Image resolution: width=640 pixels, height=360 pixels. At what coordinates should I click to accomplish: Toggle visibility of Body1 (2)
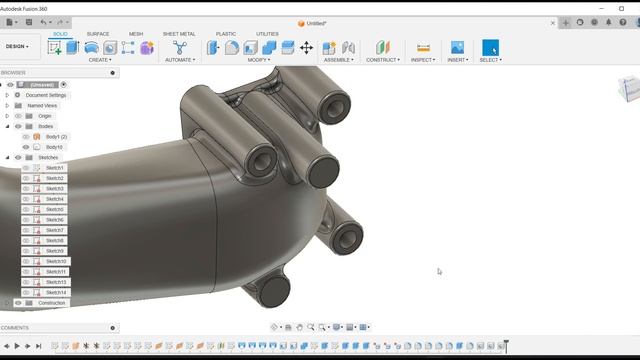(x=26, y=137)
